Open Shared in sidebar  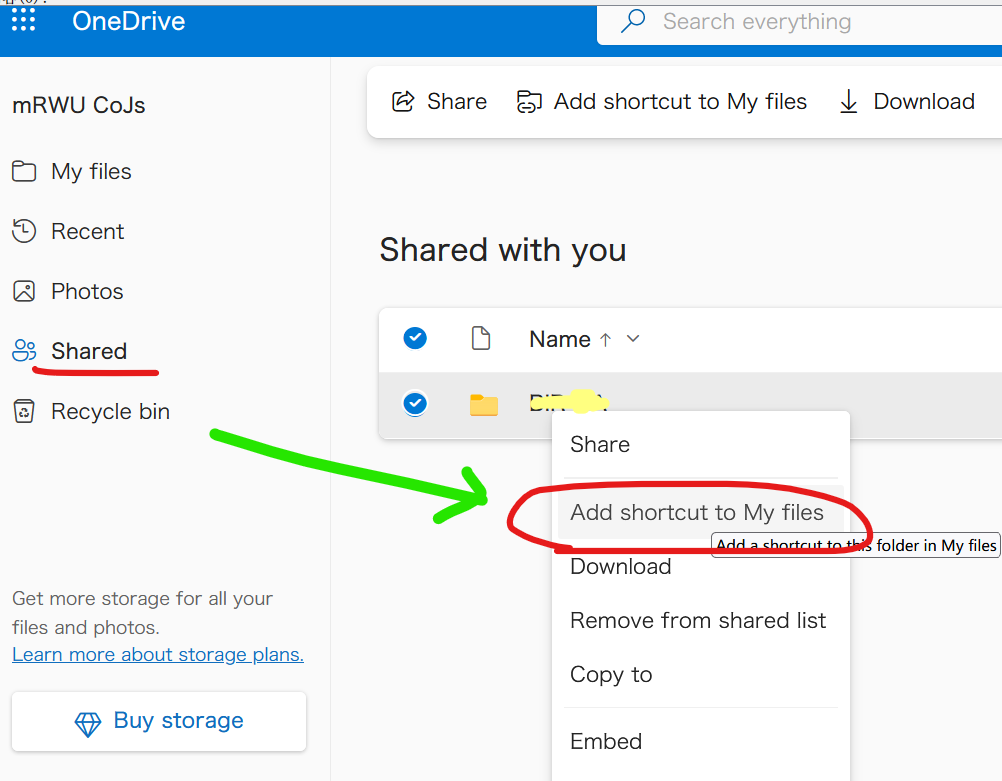[x=89, y=351]
